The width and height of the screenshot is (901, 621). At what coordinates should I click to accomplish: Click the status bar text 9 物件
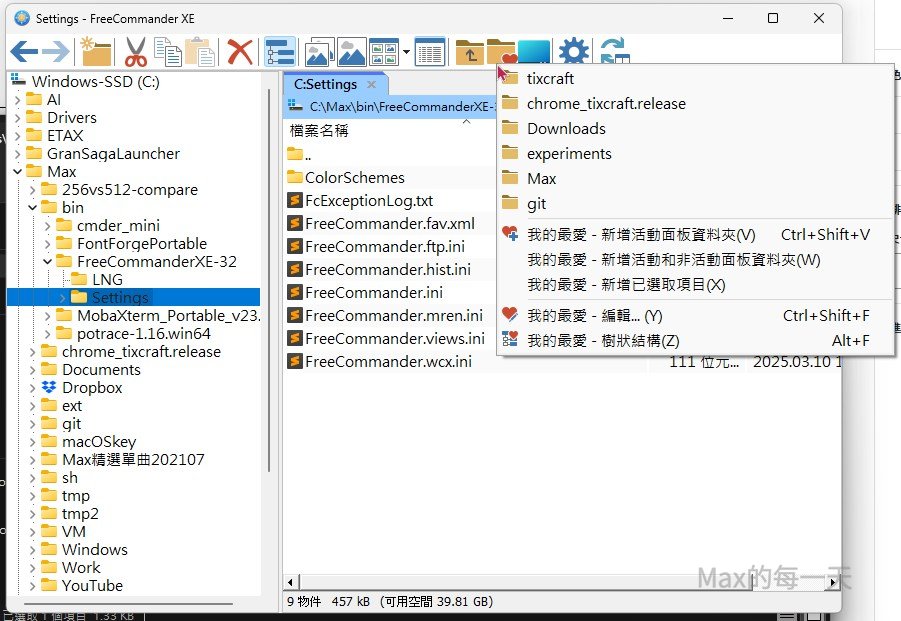coord(303,602)
